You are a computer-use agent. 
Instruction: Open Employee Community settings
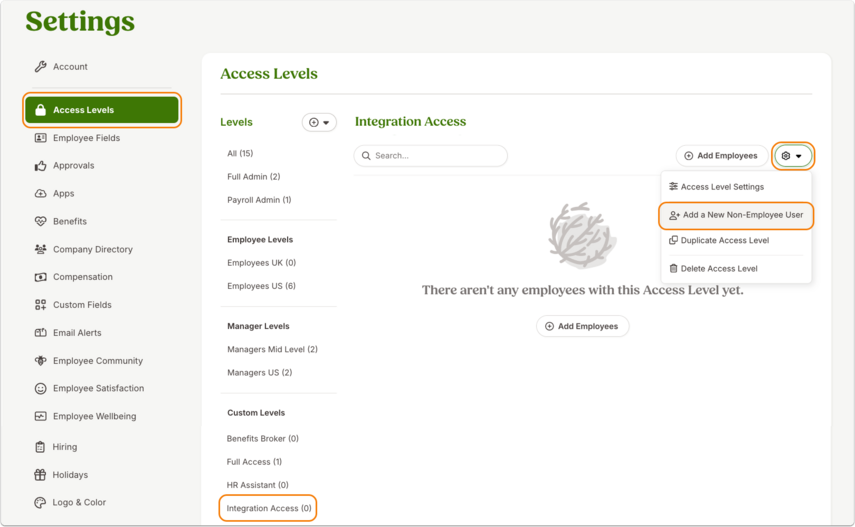click(98, 361)
